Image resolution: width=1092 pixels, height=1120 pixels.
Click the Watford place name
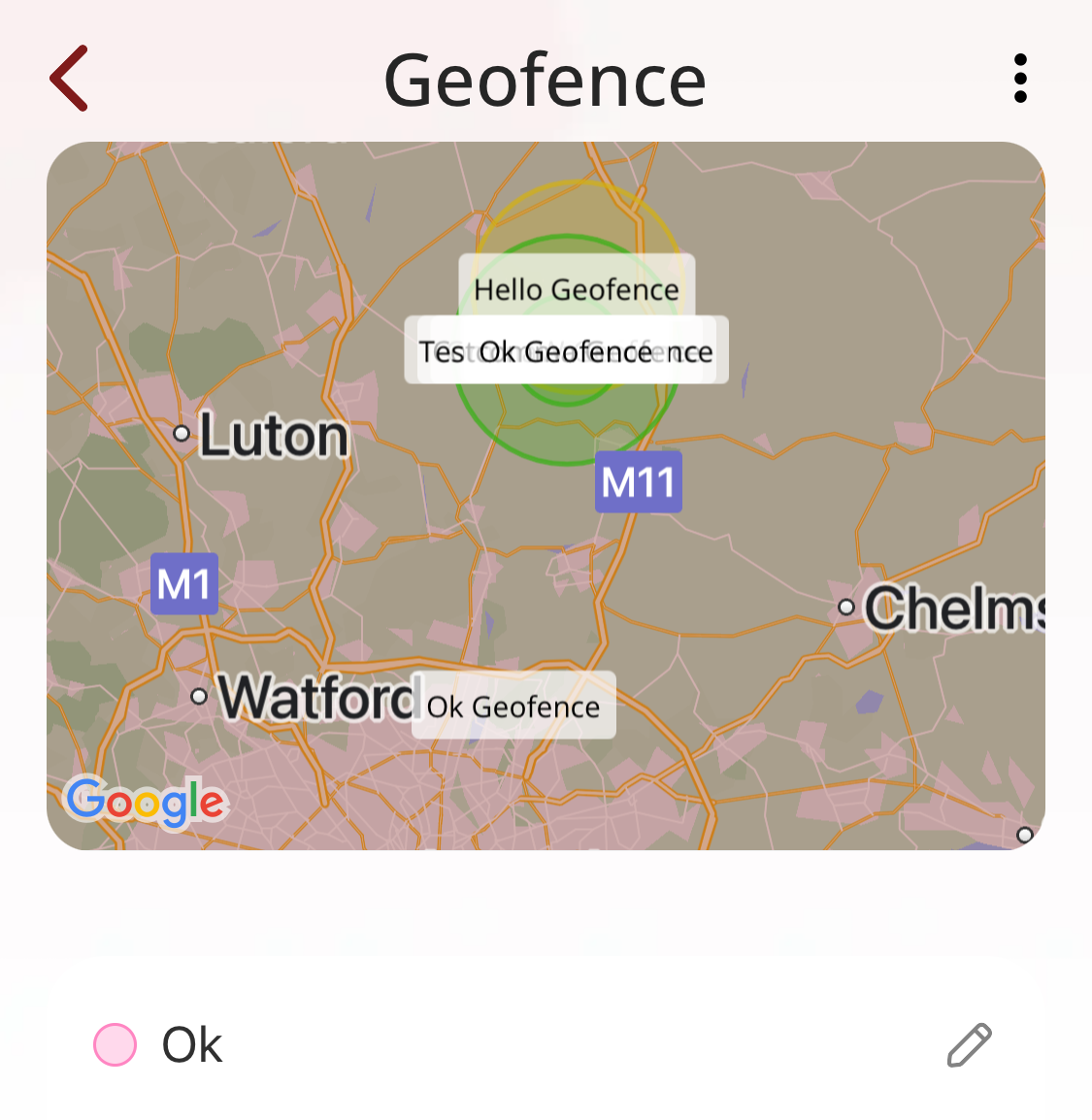[x=318, y=697]
